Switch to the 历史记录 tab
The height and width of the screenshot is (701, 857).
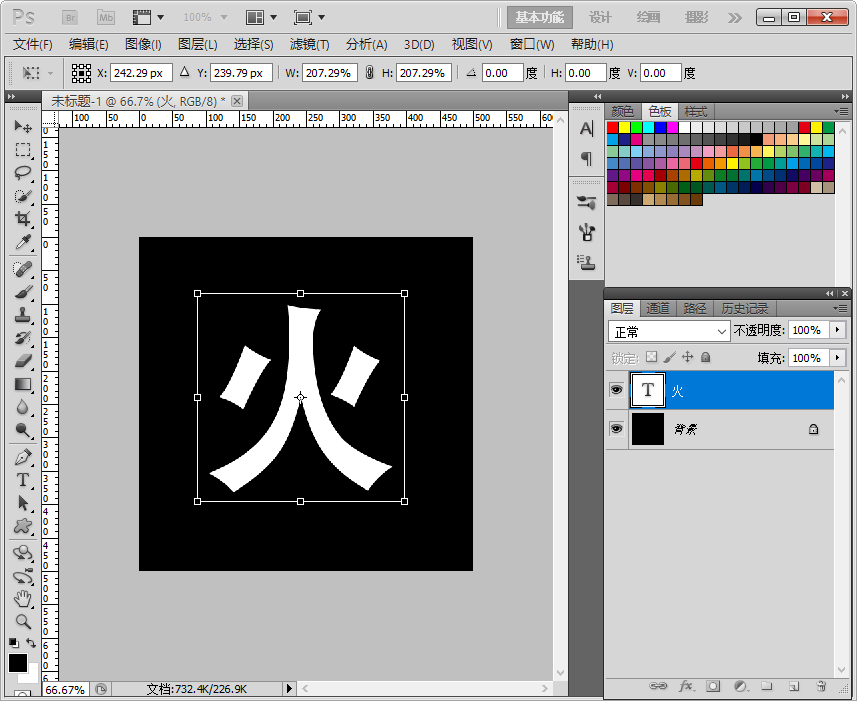coord(745,309)
